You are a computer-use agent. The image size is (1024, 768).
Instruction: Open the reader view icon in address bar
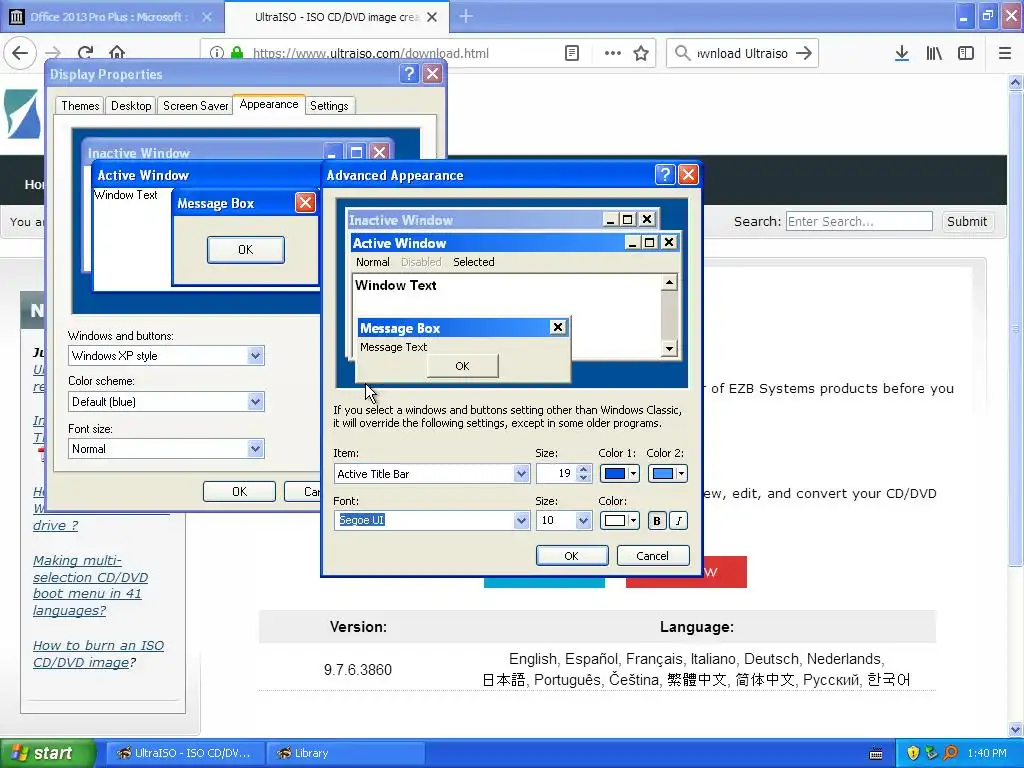571,53
